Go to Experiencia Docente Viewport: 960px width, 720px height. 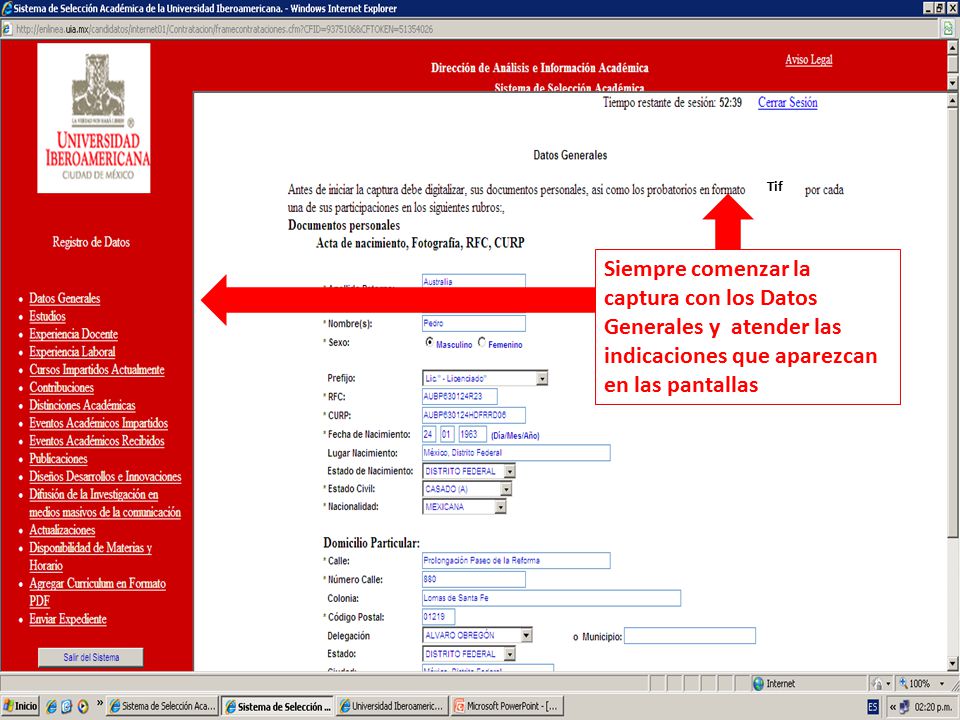pos(73,334)
